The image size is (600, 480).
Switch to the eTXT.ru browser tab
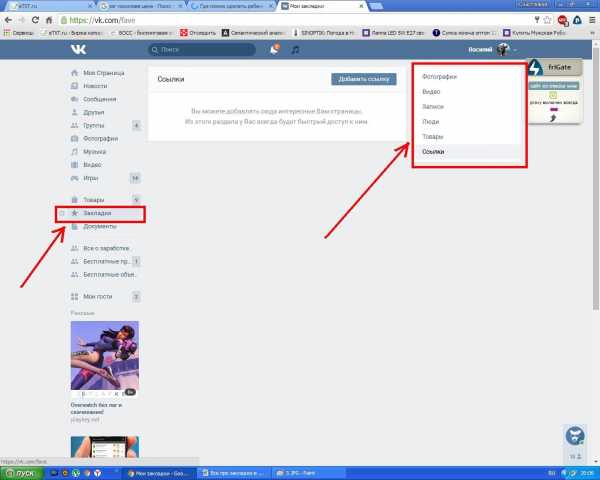click(x=50, y=6)
